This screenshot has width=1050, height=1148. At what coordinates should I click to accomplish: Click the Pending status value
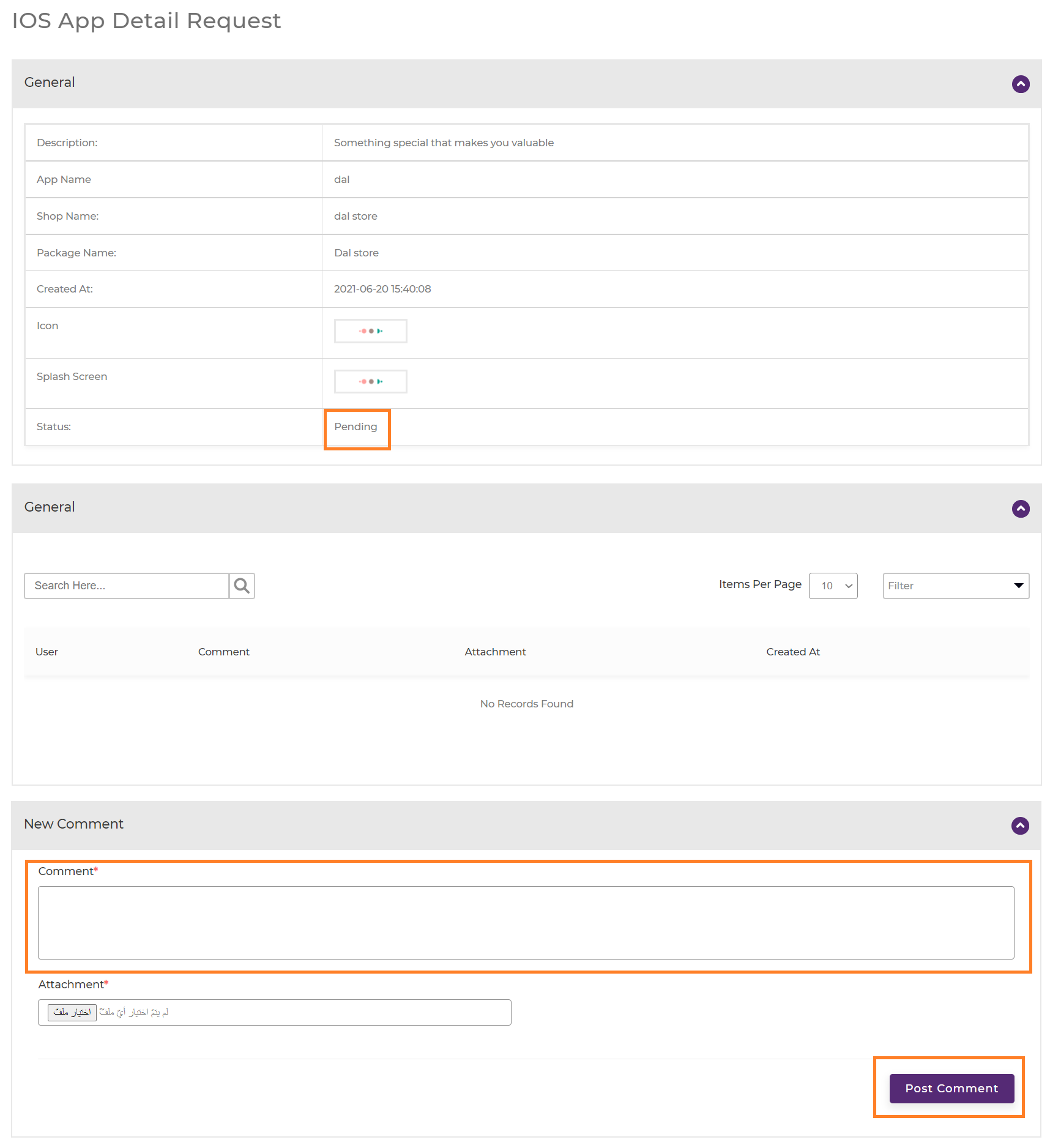pyautogui.click(x=356, y=427)
